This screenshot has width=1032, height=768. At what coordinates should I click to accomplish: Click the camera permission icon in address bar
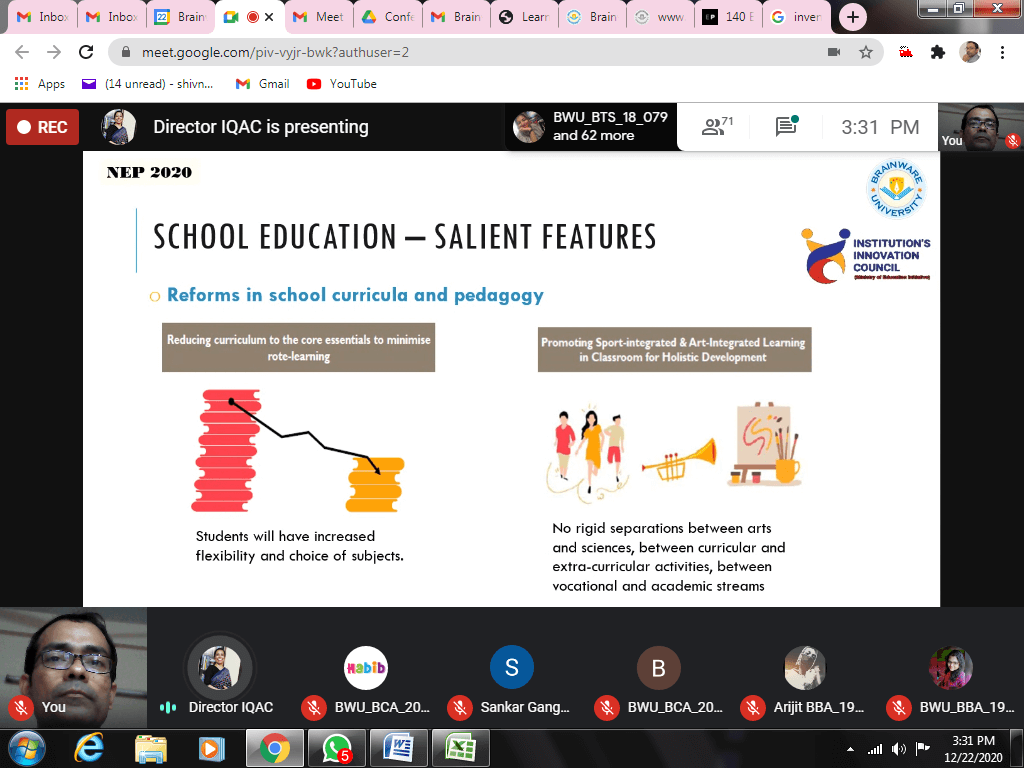pos(833,52)
